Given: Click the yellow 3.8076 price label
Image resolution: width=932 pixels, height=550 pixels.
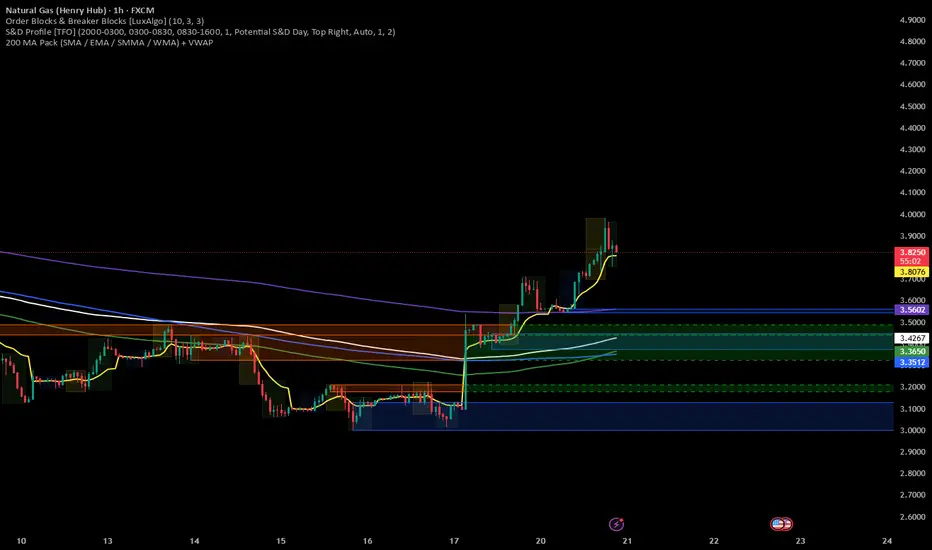Looking at the screenshot, I should 911,272.
